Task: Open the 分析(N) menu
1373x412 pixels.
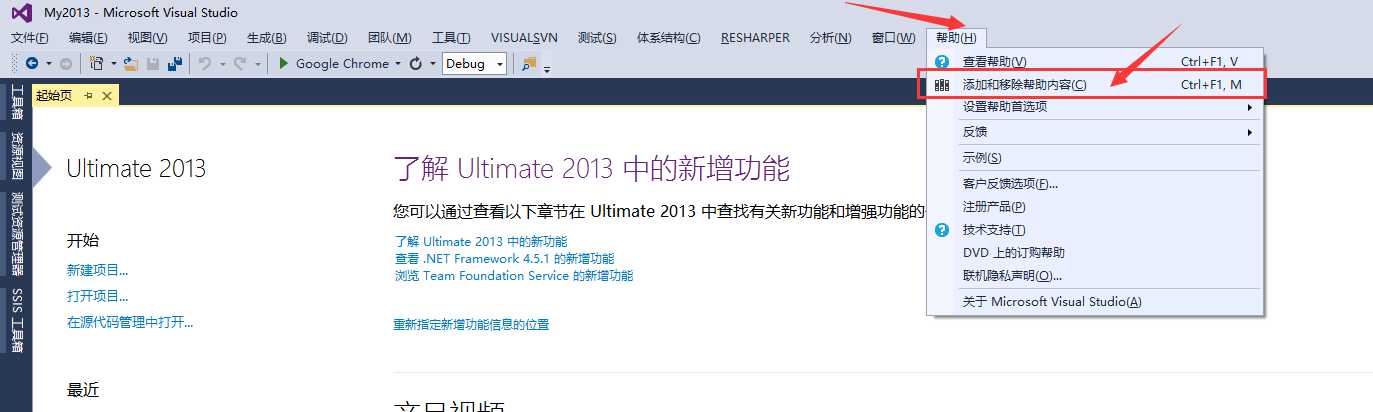Action: click(x=830, y=38)
